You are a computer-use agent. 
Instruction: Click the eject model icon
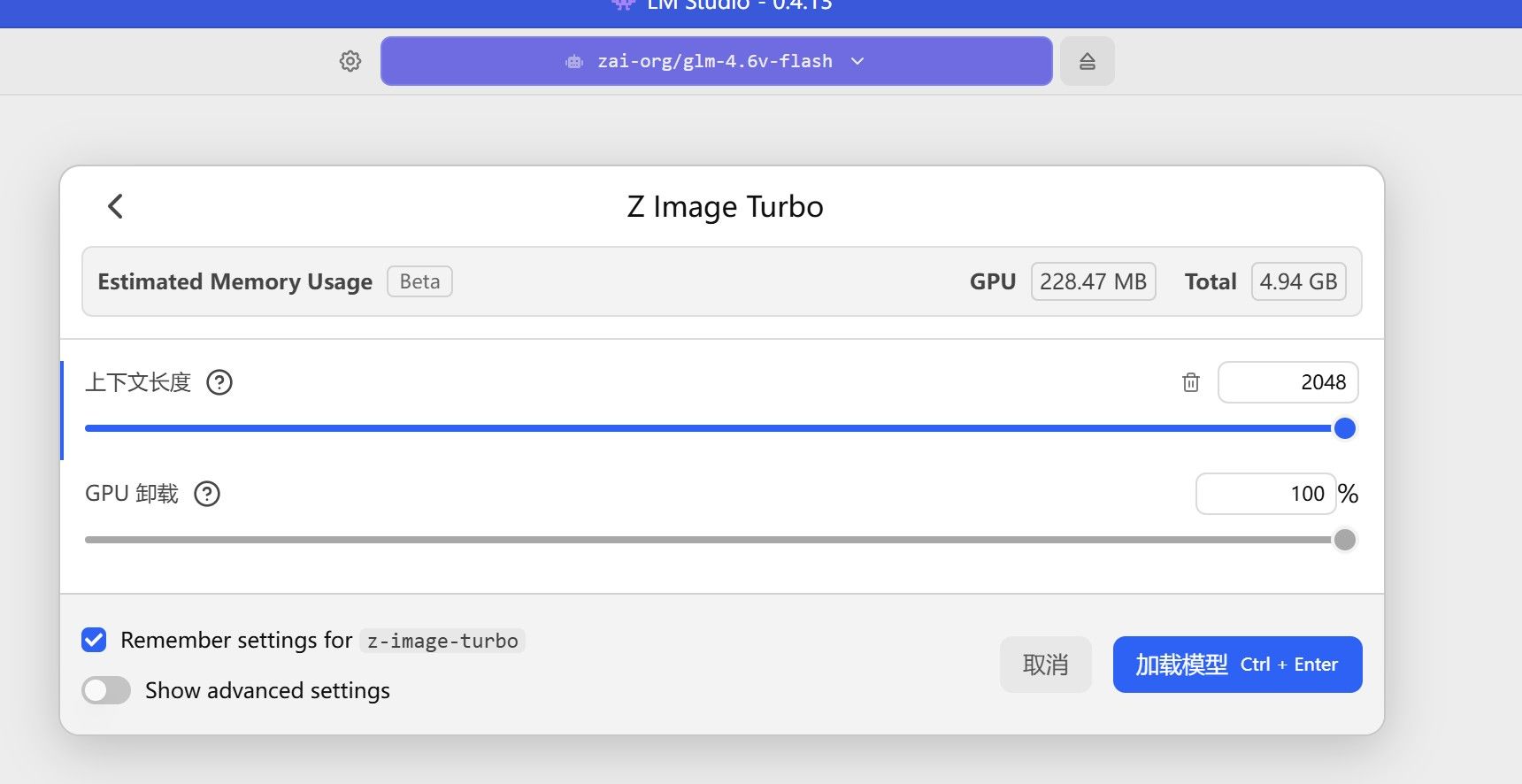(x=1088, y=61)
